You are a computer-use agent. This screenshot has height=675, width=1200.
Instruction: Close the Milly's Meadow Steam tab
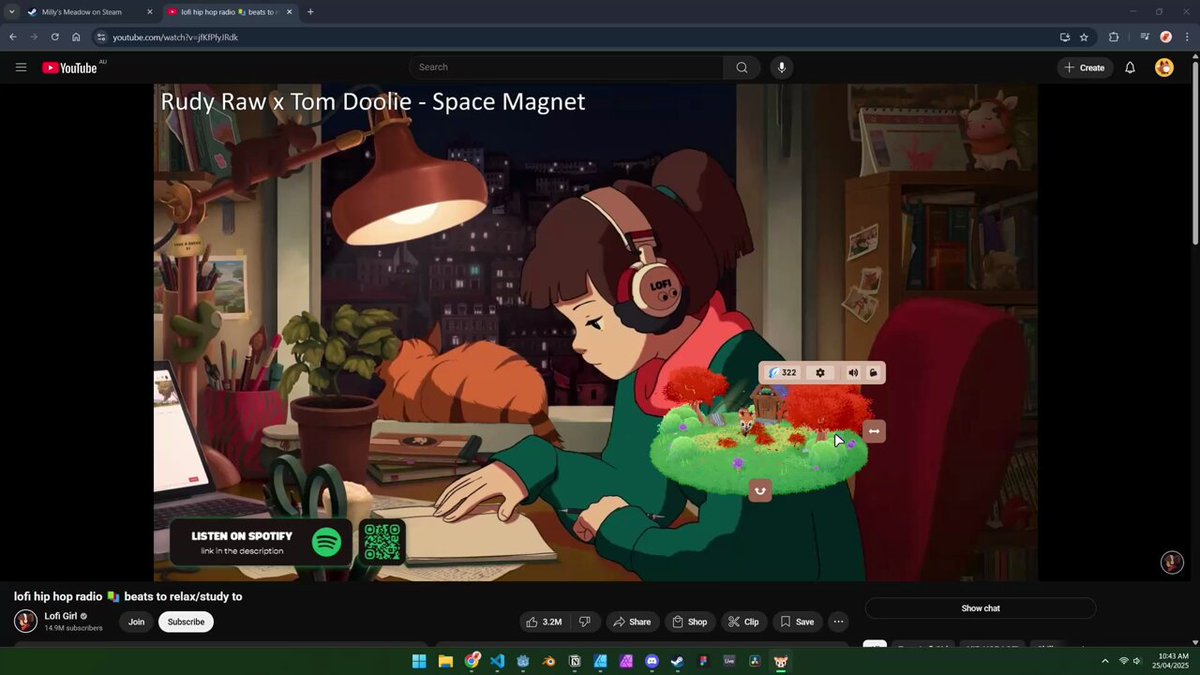click(150, 12)
